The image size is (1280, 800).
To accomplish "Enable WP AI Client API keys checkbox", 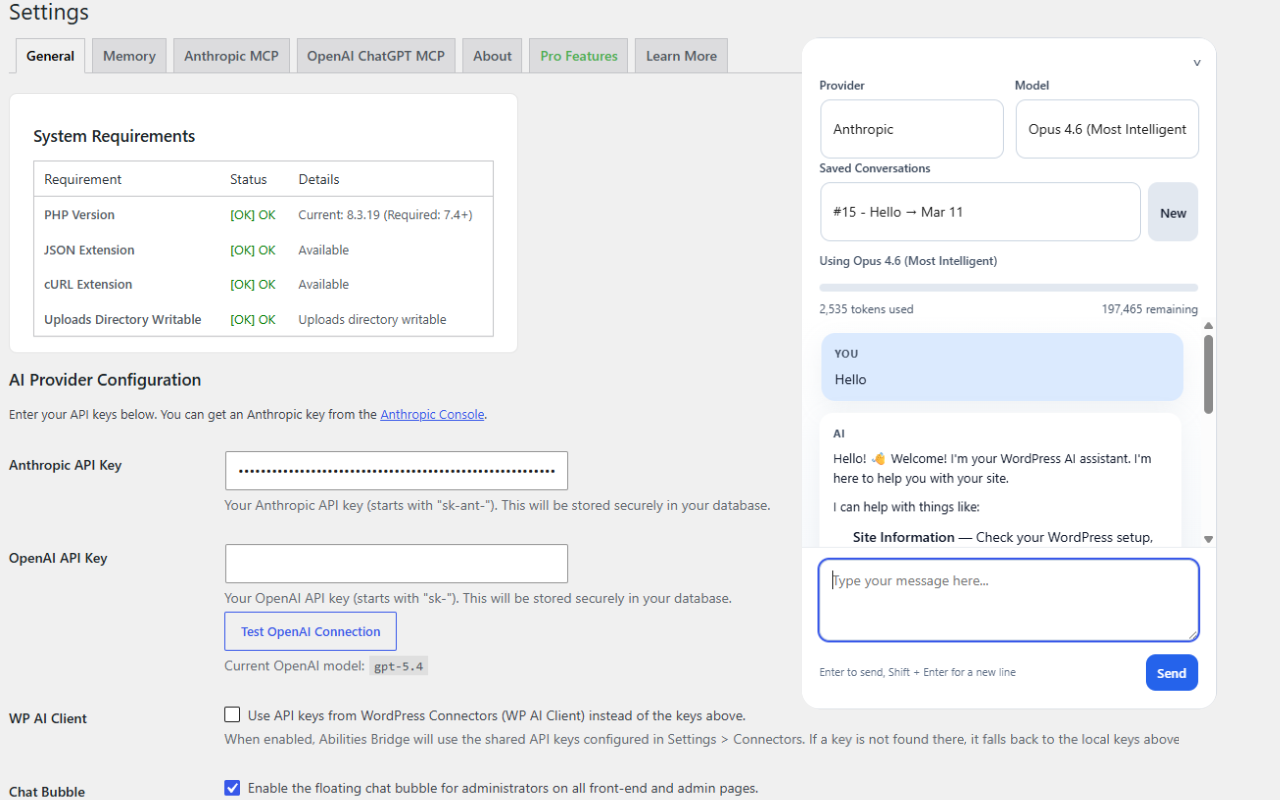I will 232,715.
